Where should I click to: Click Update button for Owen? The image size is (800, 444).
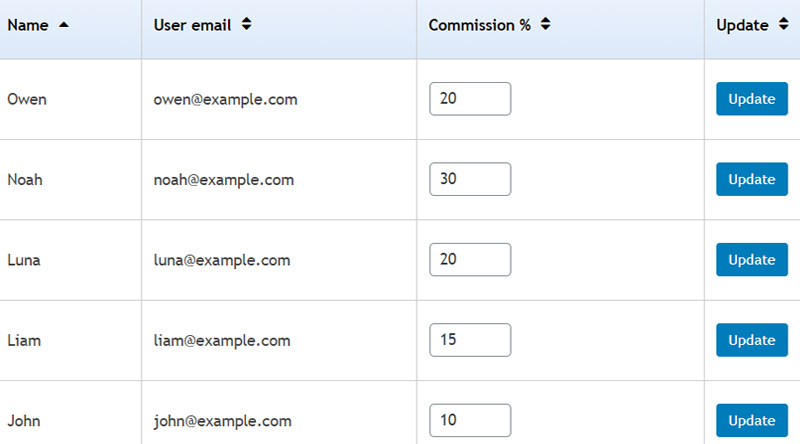click(x=752, y=99)
